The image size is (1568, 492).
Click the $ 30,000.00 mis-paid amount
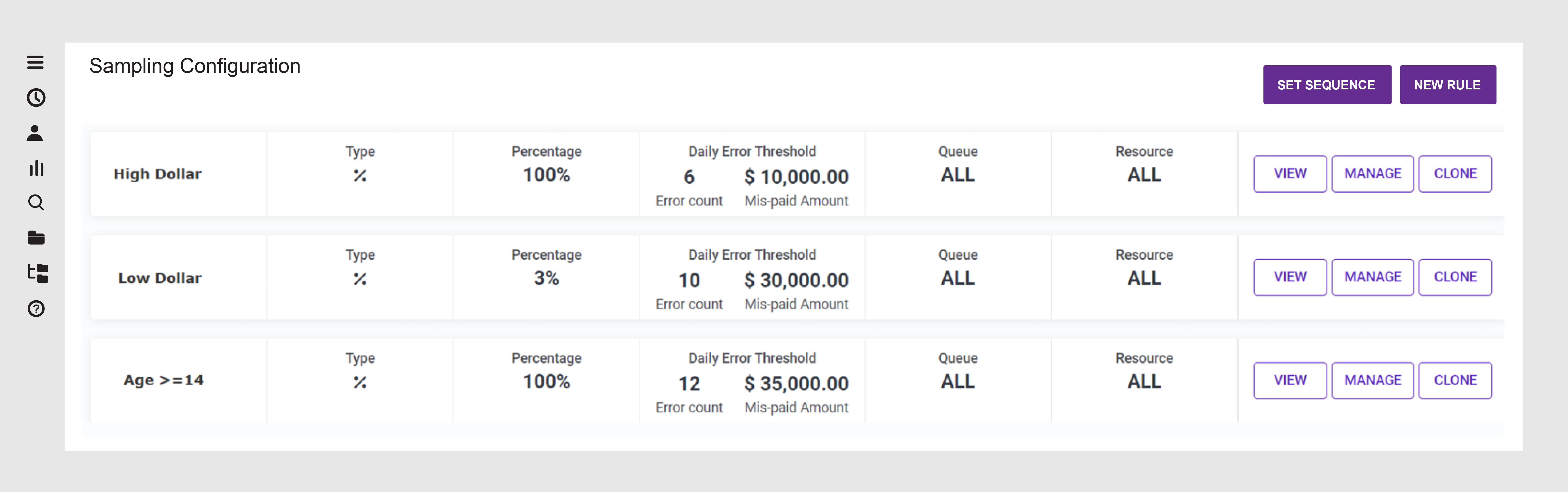tap(796, 280)
